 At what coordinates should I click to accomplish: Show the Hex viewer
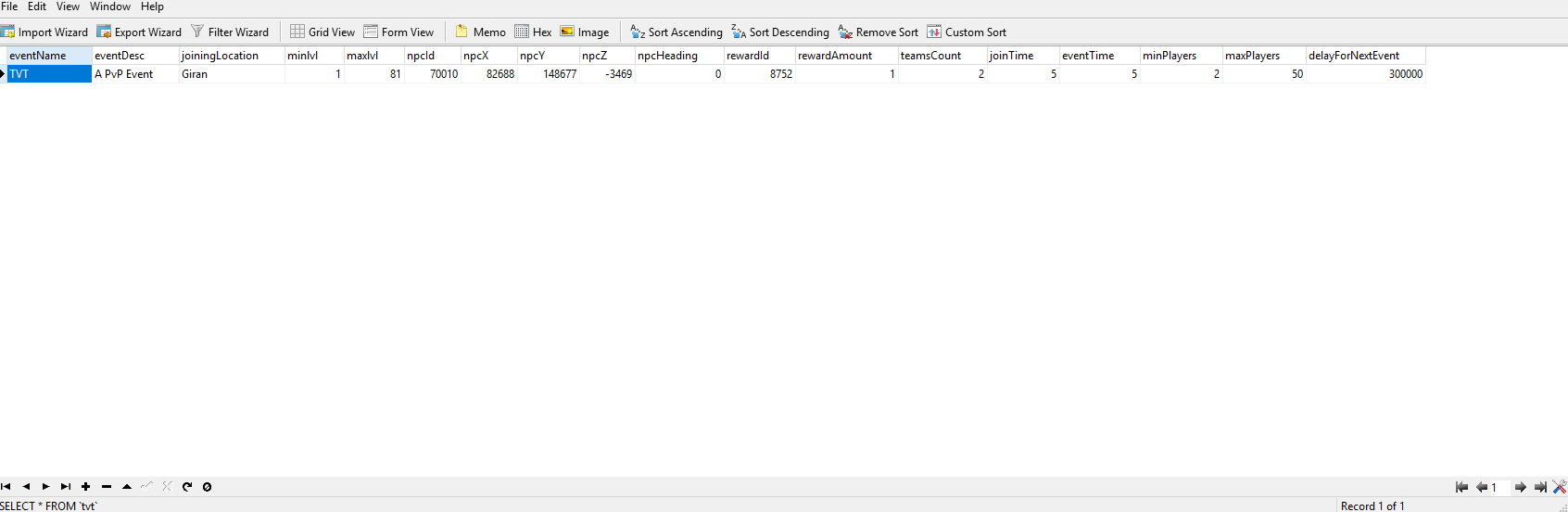[x=533, y=32]
